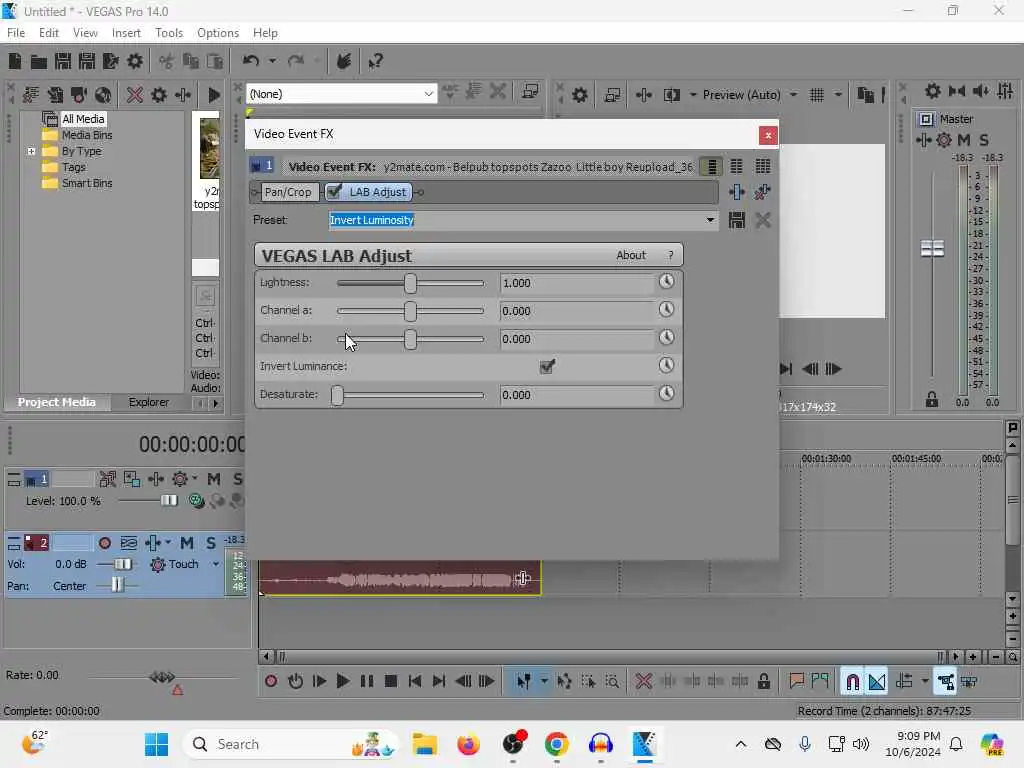Click the audio waveform event on track 2
The width and height of the screenshot is (1024, 768).
pos(400,578)
